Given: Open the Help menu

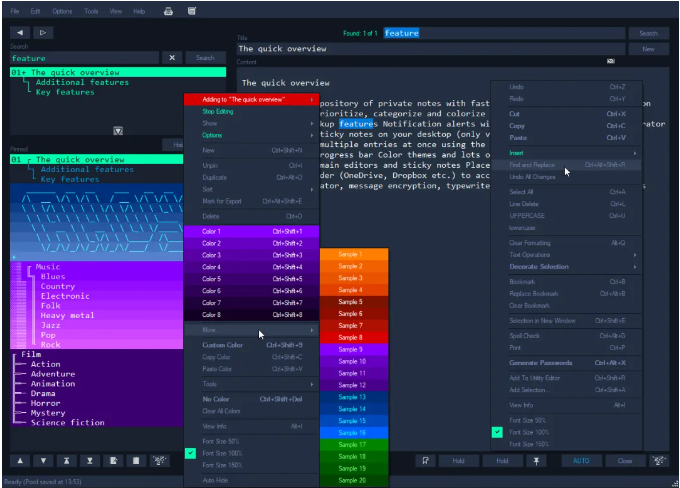Looking at the screenshot, I should click(139, 11).
